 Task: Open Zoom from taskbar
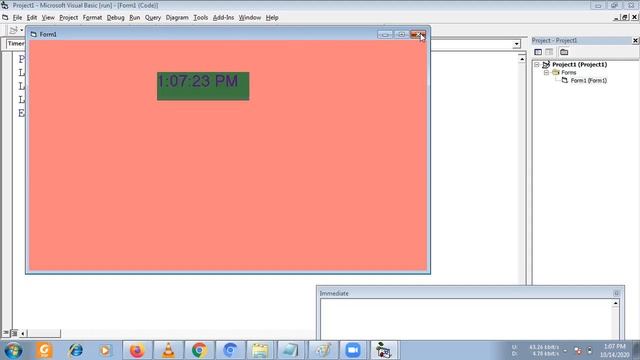coord(353,350)
